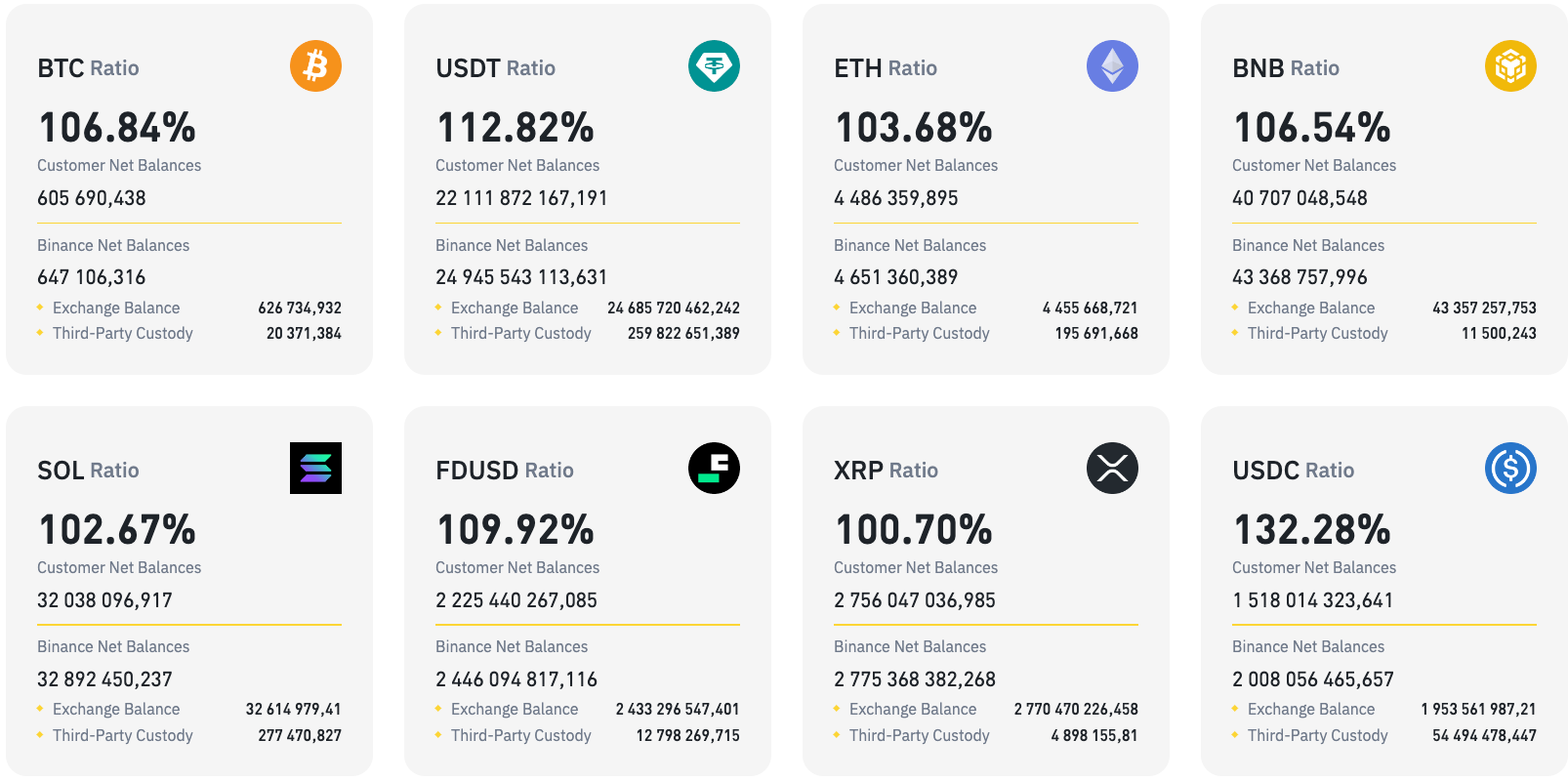Image resolution: width=1568 pixels, height=781 pixels.
Task: Select the FDUSD logo icon
Action: (x=714, y=468)
